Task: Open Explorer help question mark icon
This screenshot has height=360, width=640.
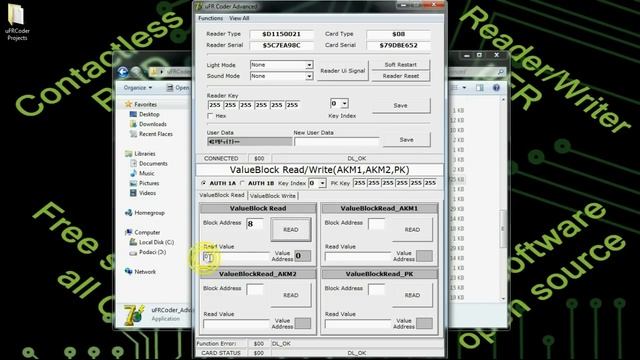Action: (496, 88)
